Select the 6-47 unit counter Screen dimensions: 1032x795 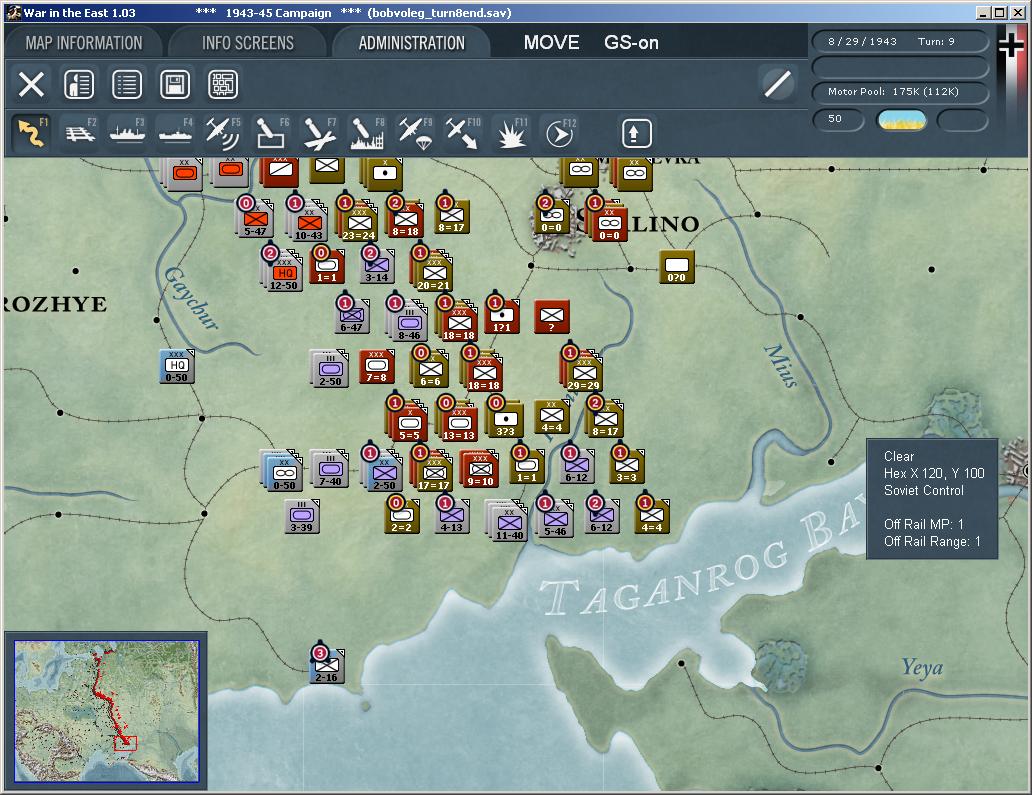pyautogui.click(x=351, y=315)
